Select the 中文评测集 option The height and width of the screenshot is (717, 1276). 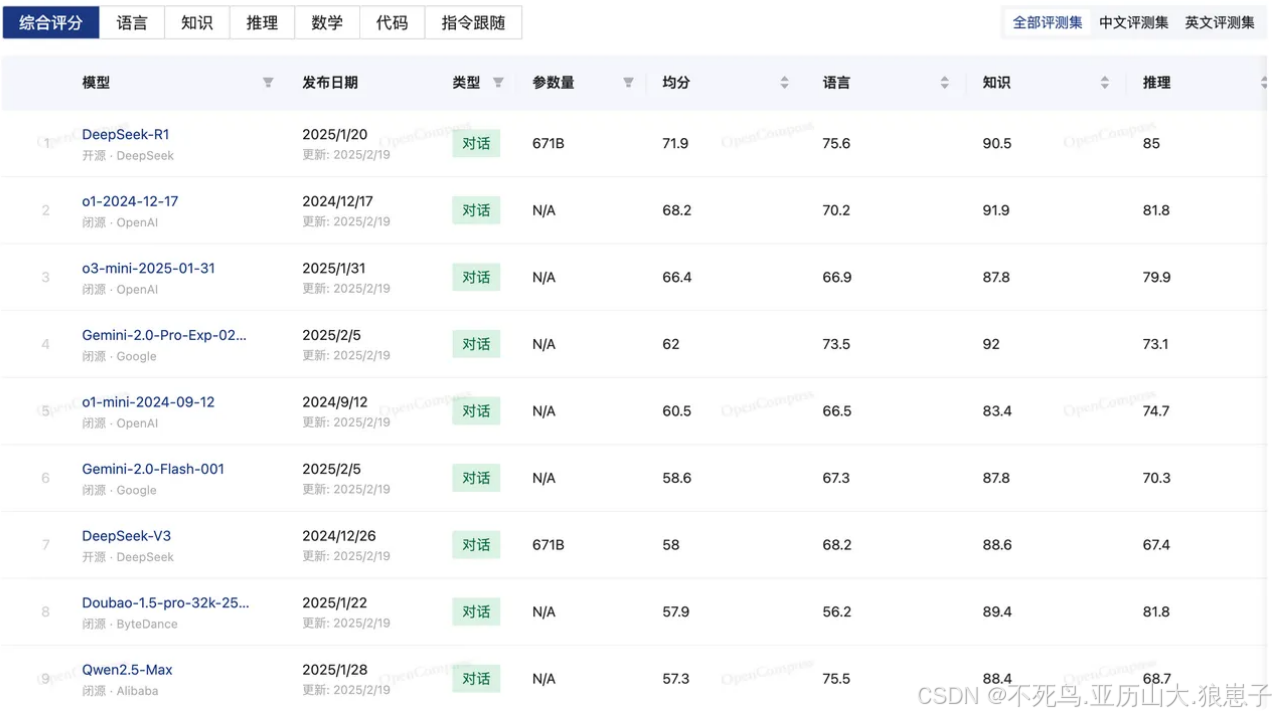pos(1133,22)
